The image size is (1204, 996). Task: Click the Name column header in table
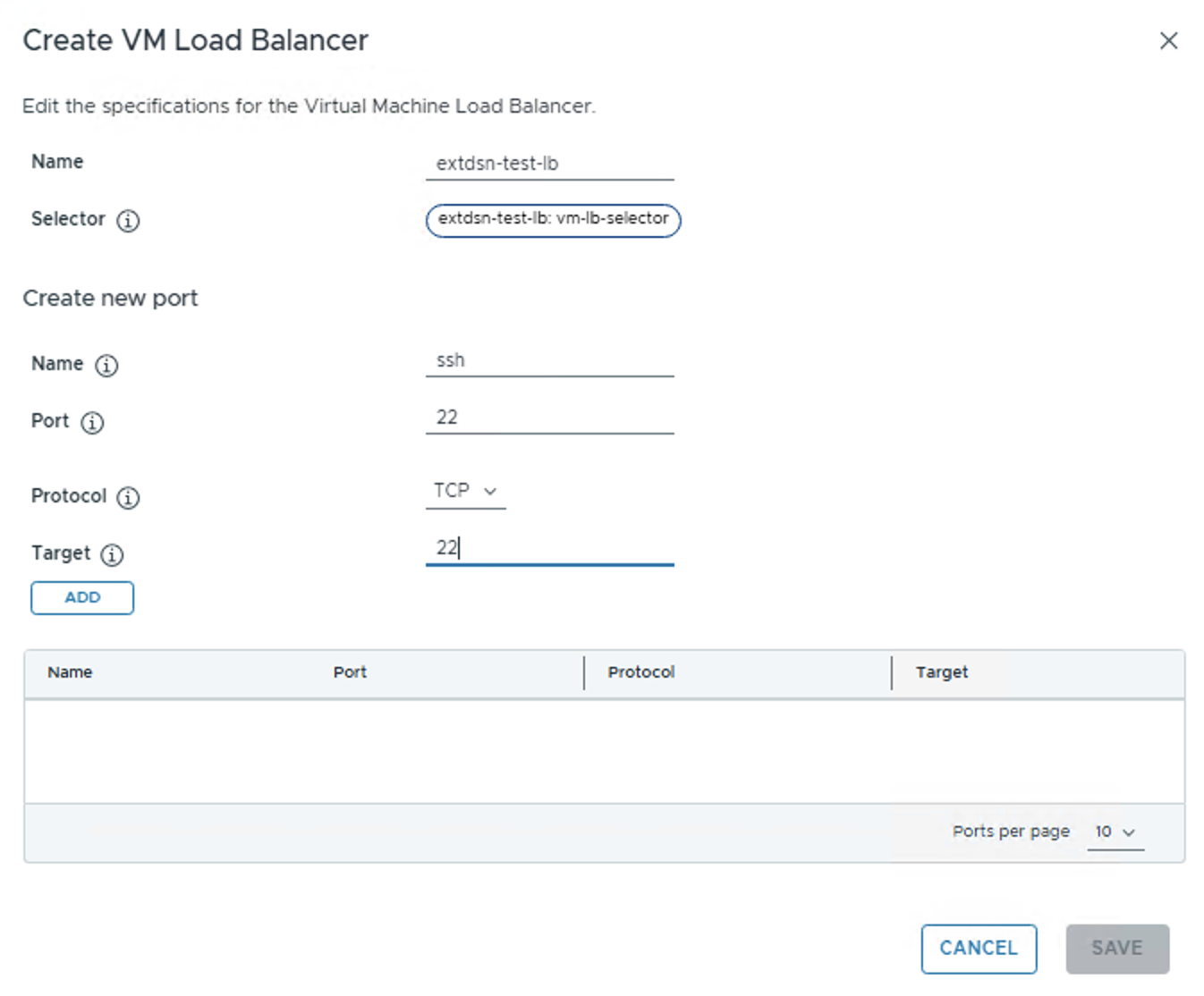[x=70, y=672]
